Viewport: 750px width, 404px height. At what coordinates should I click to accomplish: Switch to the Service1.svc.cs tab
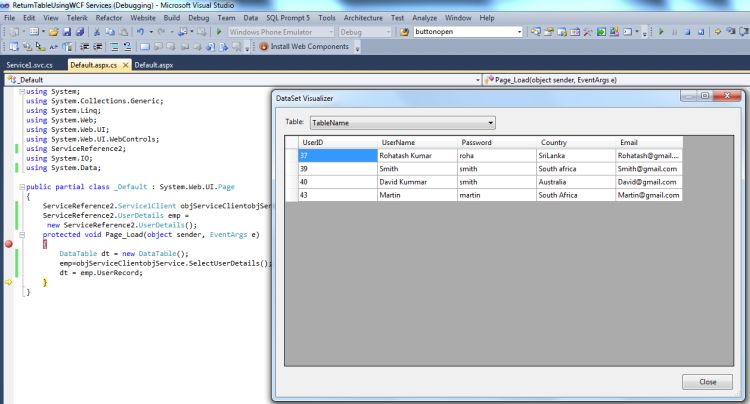point(31,64)
